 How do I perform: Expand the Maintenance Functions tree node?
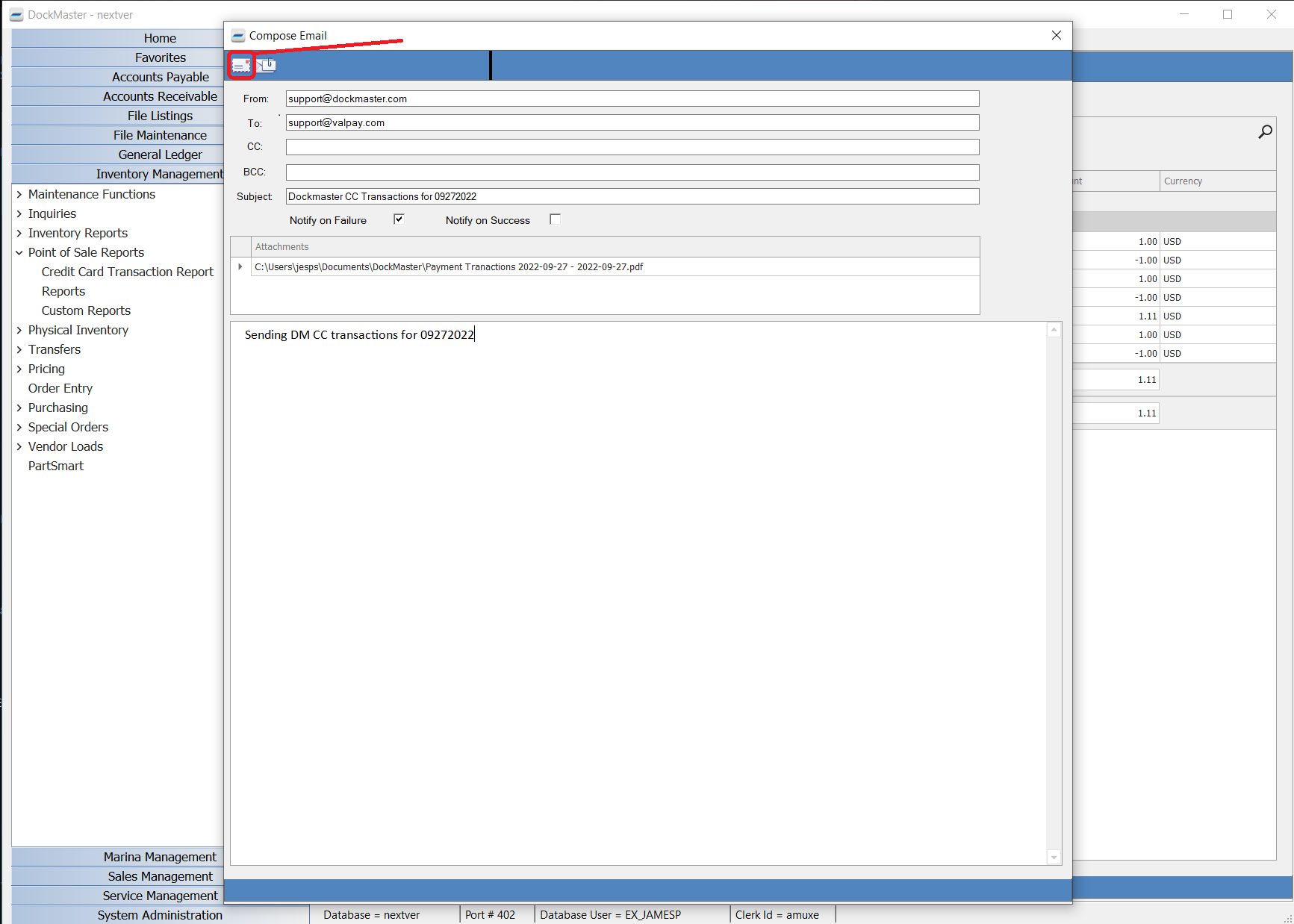click(19, 194)
